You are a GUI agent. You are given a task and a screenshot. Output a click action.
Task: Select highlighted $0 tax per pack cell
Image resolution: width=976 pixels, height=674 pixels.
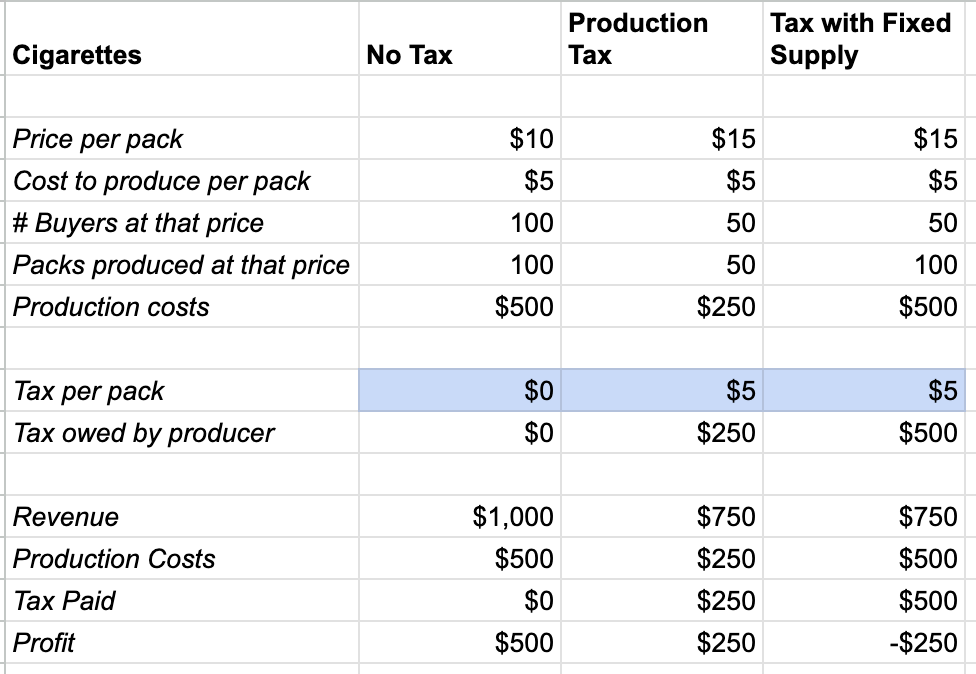click(x=460, y=391)
